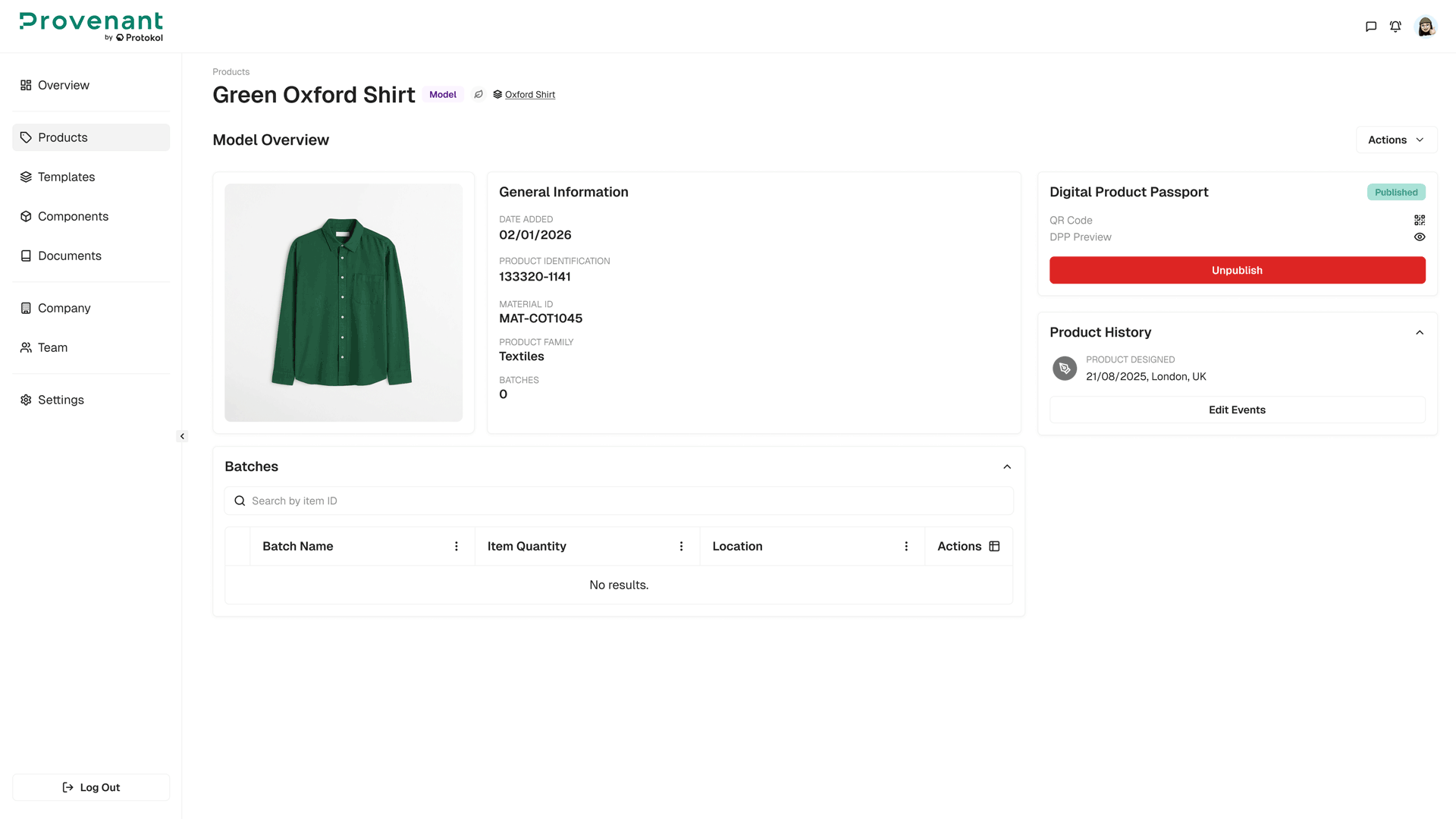Screen dimensions: 1456x819
Task: Click the leaf icon next to Model badge
Action: tap(479, 94)
